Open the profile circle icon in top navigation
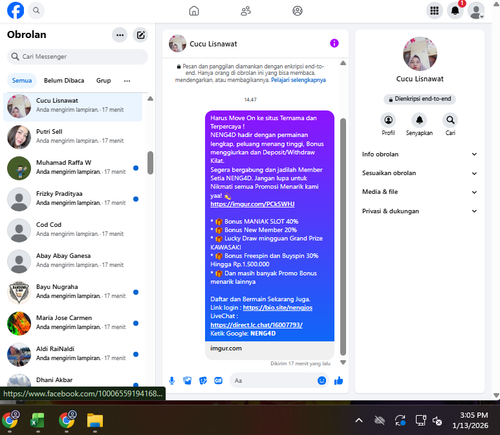This screenshot has width=500, height=435. coord(297,11)
